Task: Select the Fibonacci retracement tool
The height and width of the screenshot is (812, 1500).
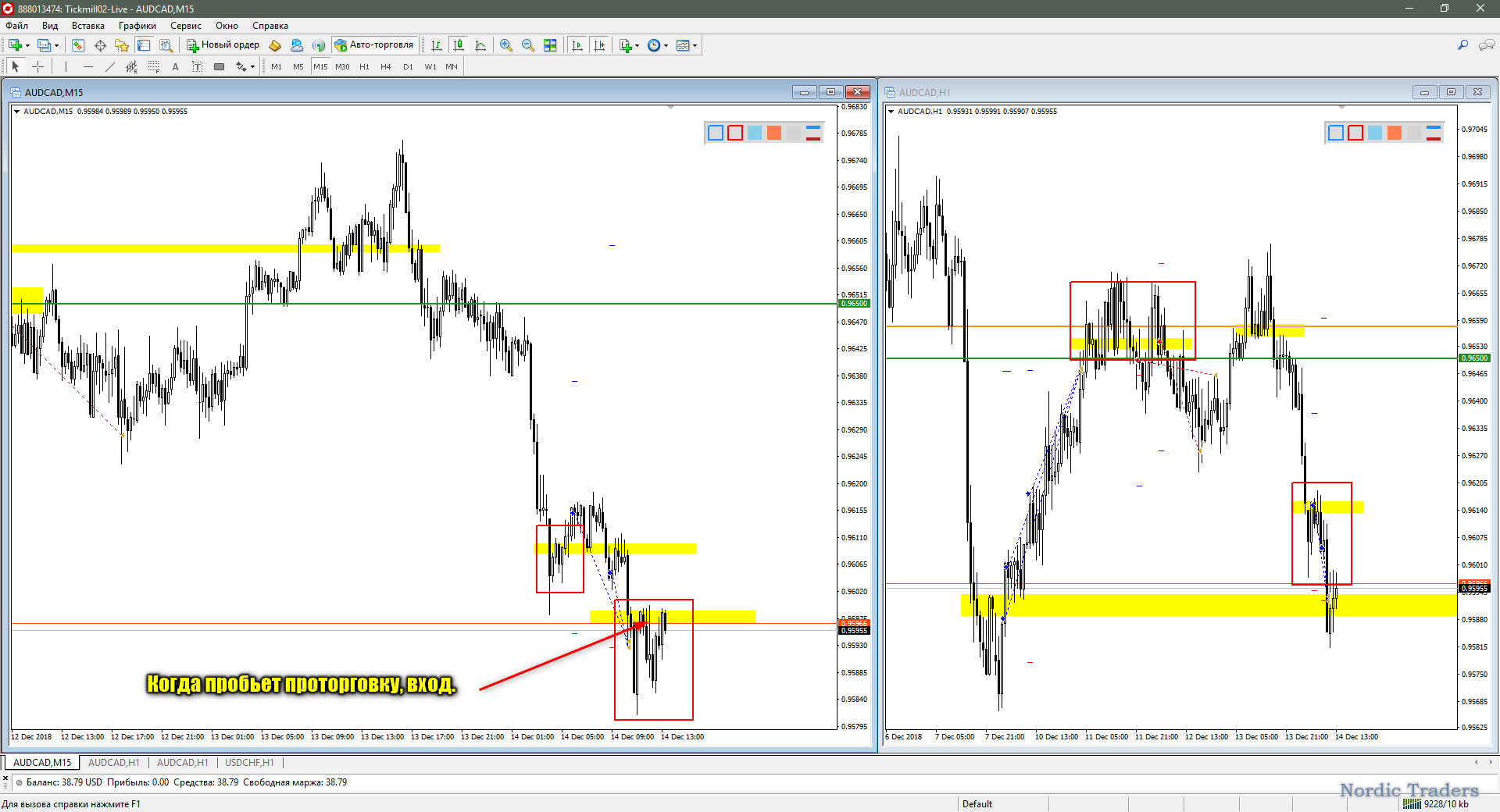Action: [154, 67]
